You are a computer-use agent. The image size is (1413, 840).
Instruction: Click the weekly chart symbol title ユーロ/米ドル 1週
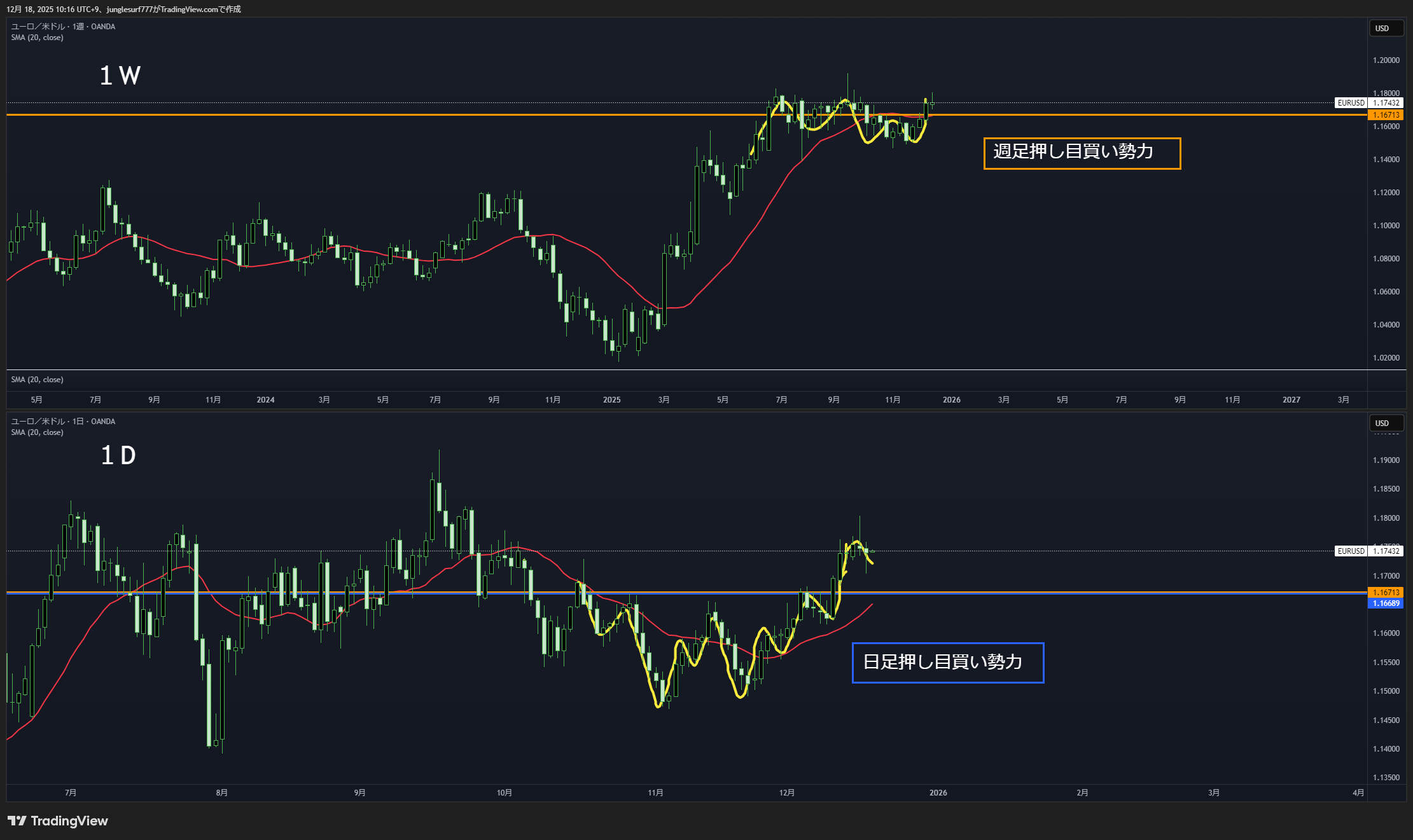[63, 27]
